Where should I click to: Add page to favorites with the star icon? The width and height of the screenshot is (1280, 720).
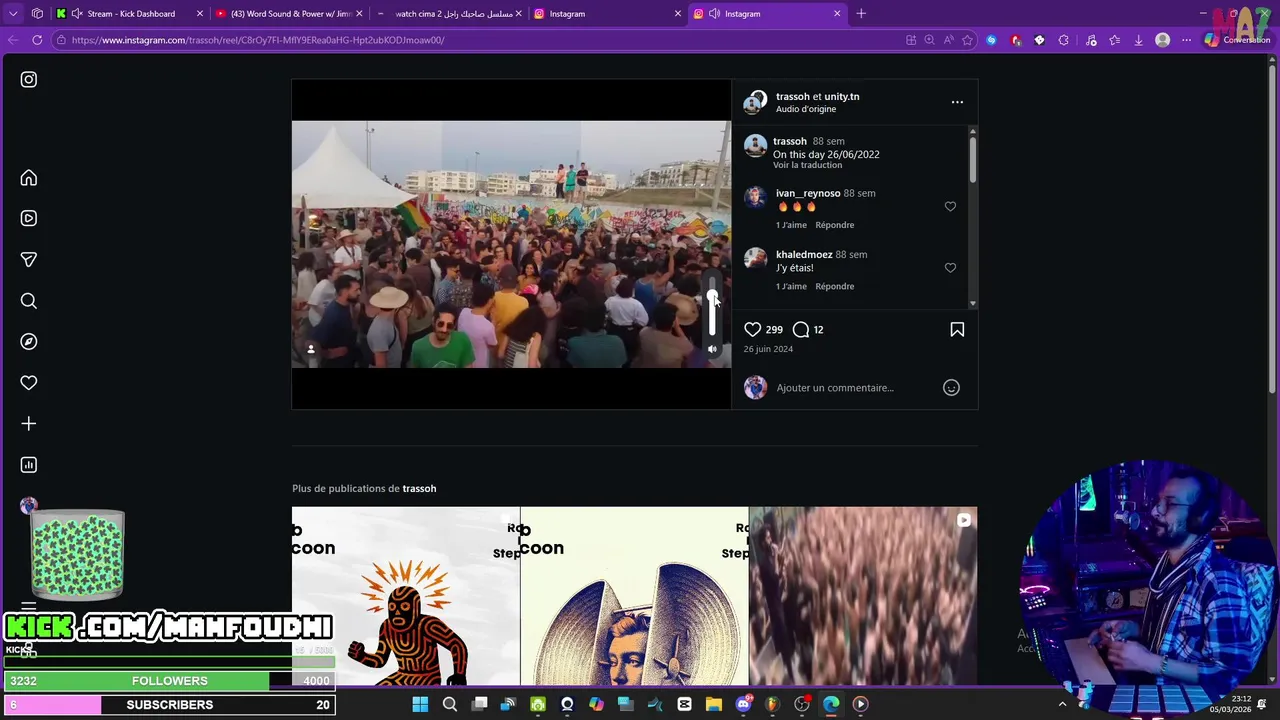click(967, 40)
